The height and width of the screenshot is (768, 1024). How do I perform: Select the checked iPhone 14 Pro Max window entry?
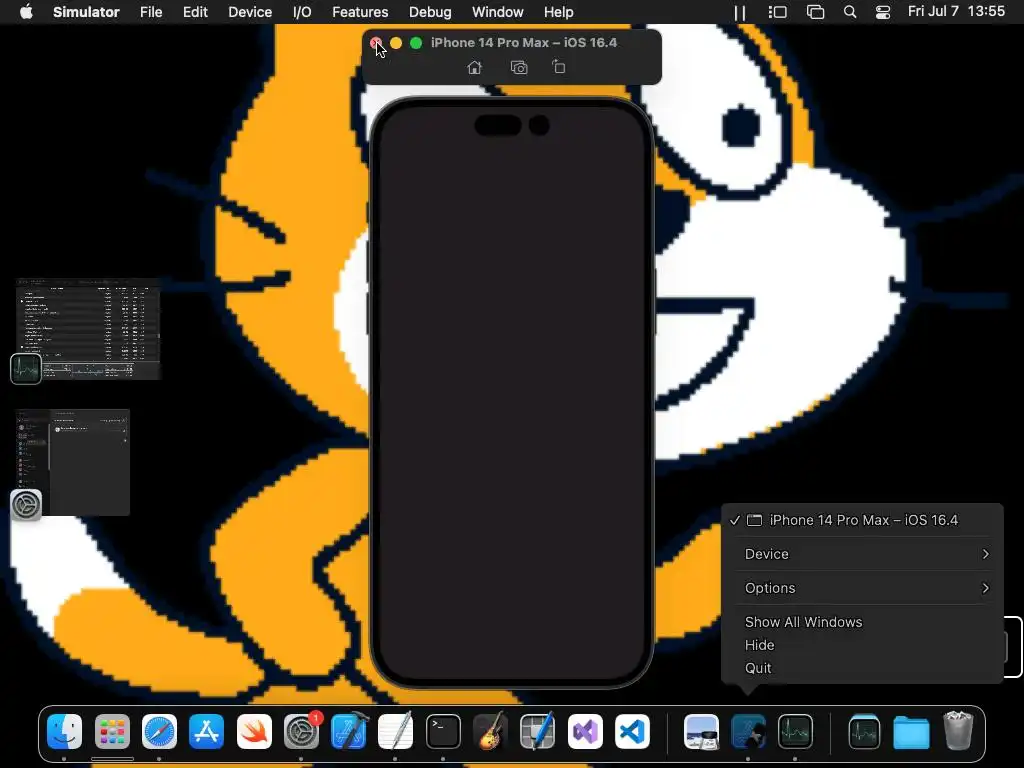point(862,520)
